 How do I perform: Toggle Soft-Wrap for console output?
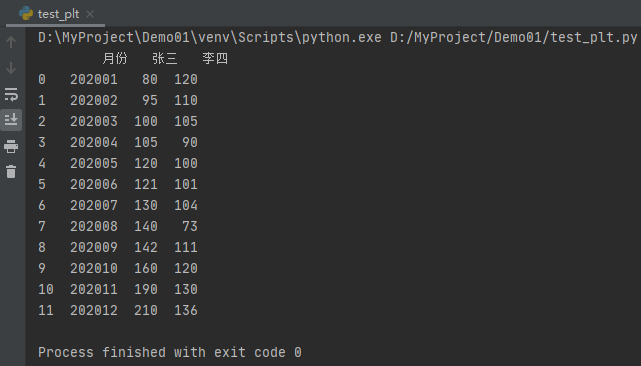pyautogui.click(x=11, y=94)
